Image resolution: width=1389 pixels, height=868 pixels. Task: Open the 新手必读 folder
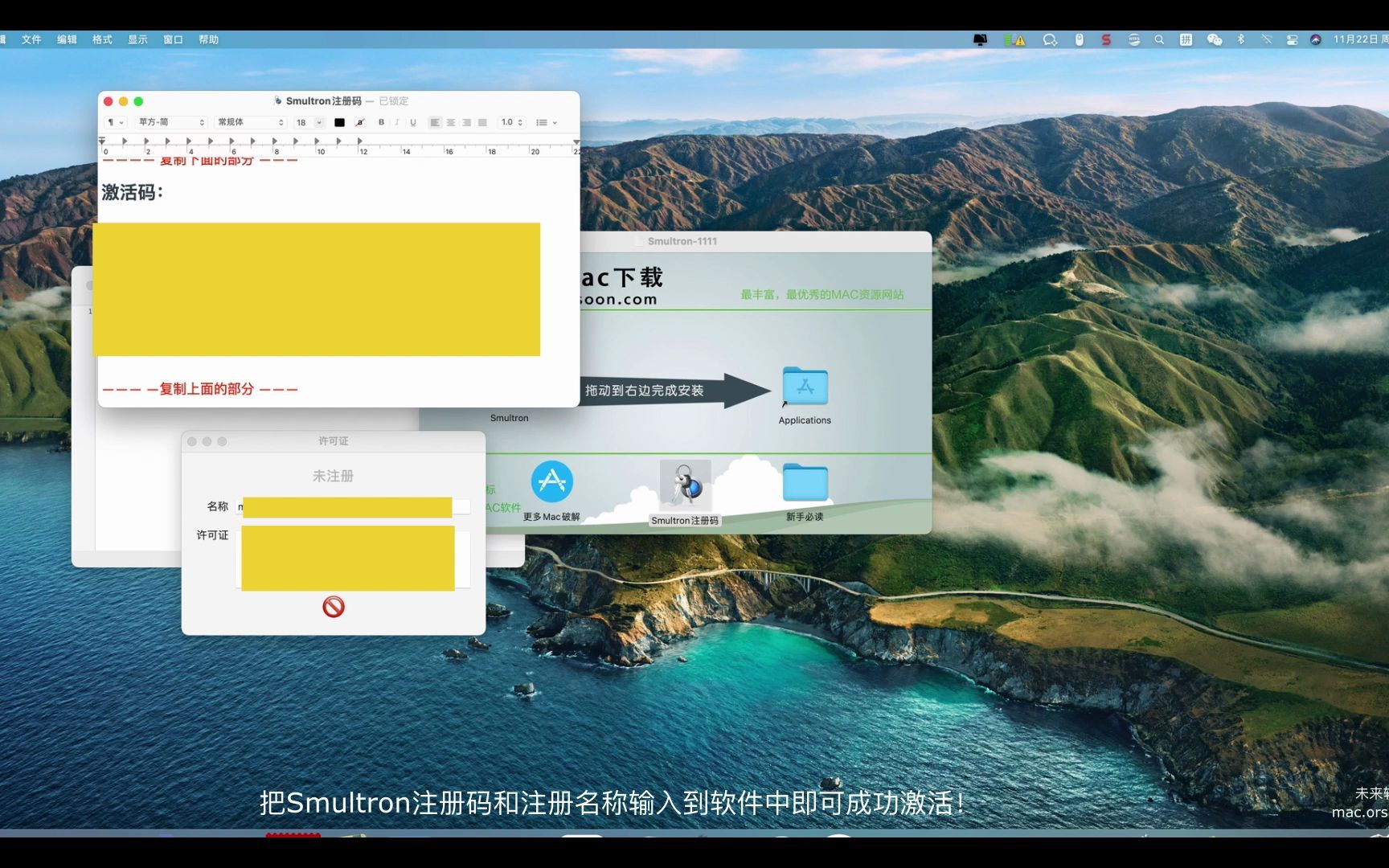[x=805, y=483]
